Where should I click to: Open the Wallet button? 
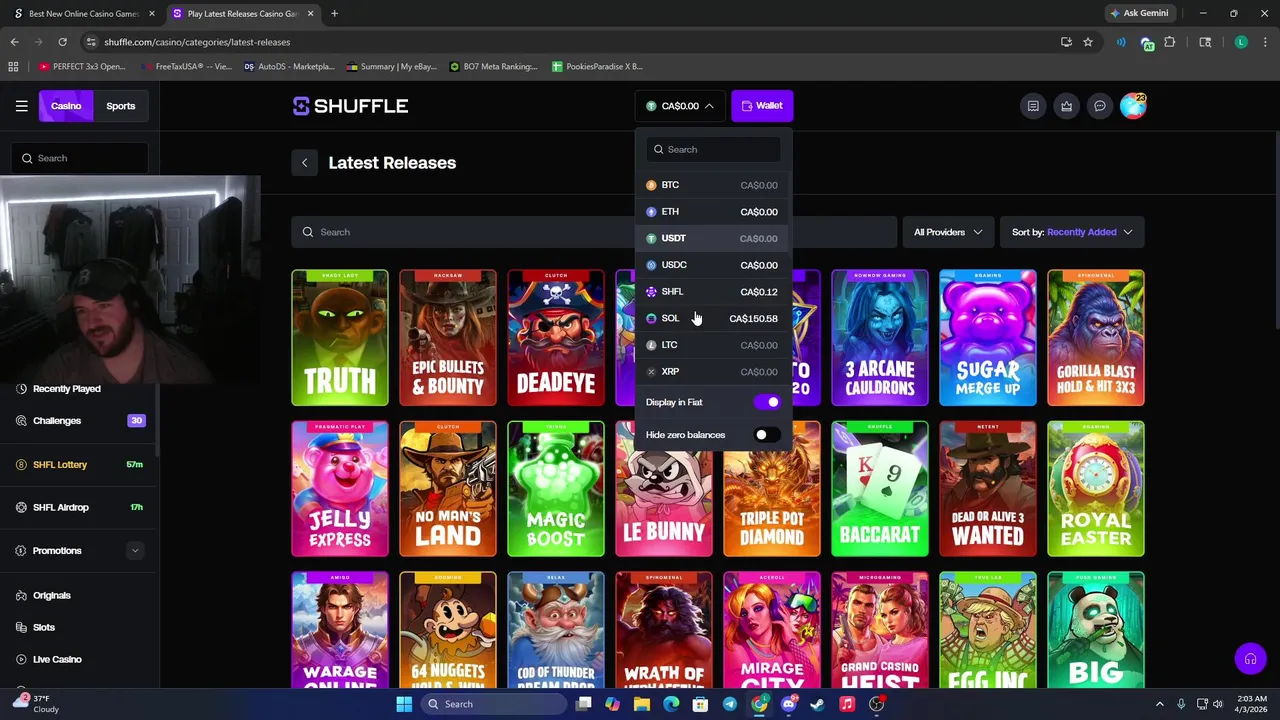pos(762,106)
